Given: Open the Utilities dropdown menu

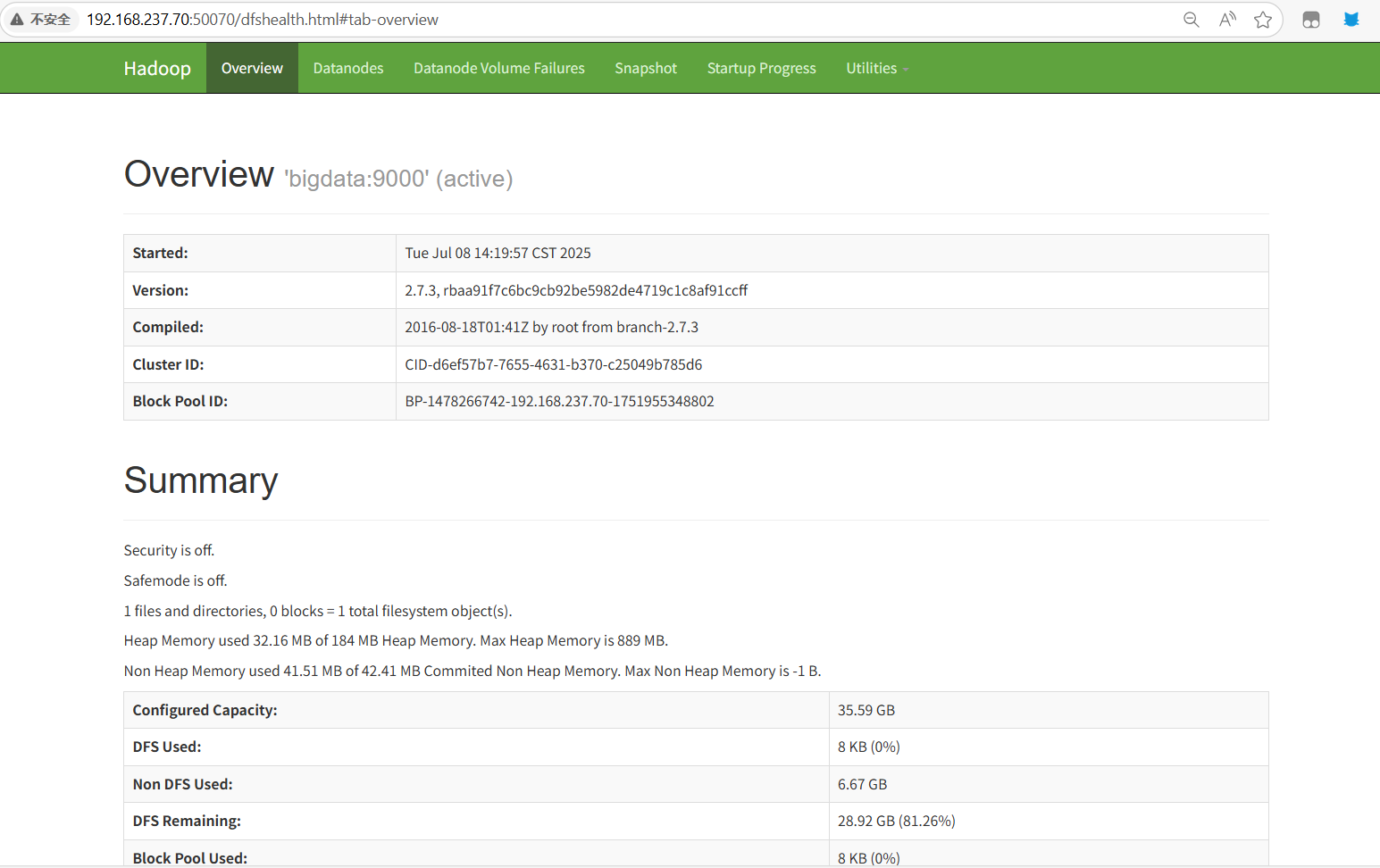Looking at the screenshot, I should [x=871, y=67].
